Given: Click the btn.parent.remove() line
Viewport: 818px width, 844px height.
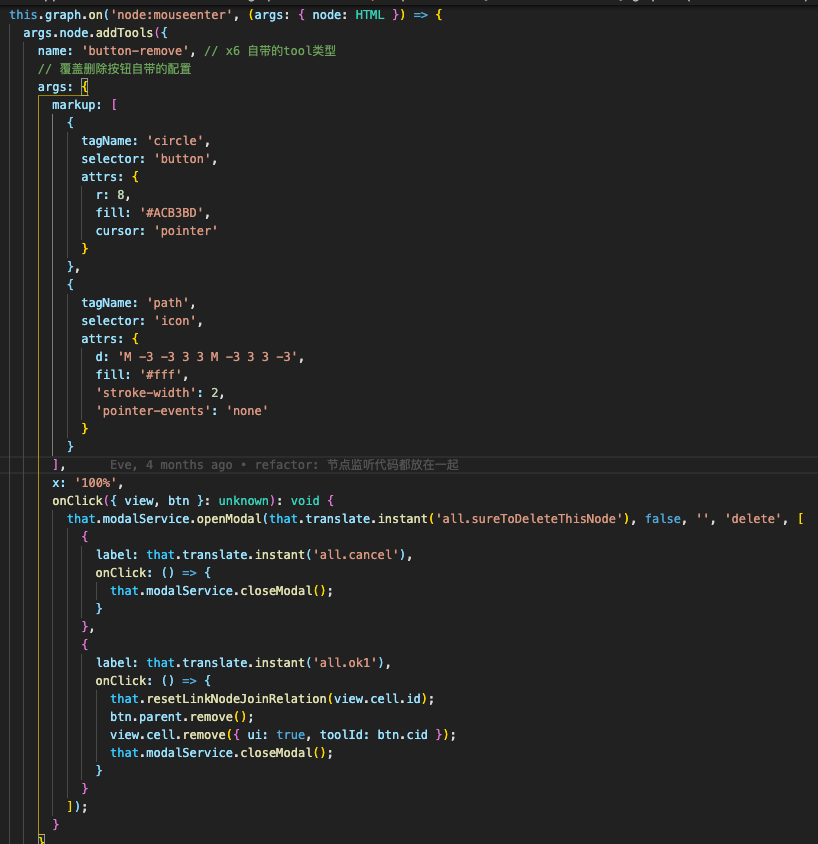Looking at the screenshot, I should click(182, 717).
